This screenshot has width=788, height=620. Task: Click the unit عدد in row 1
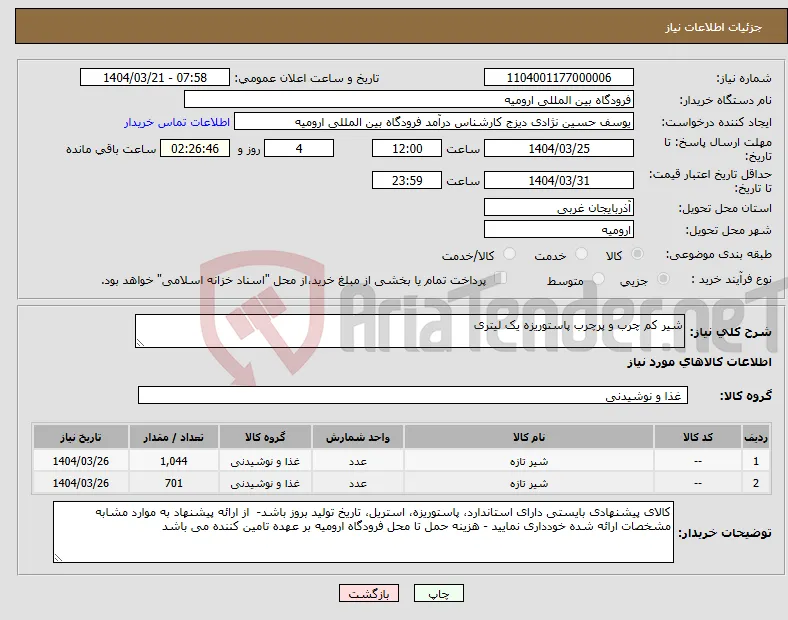click(358, 461)
